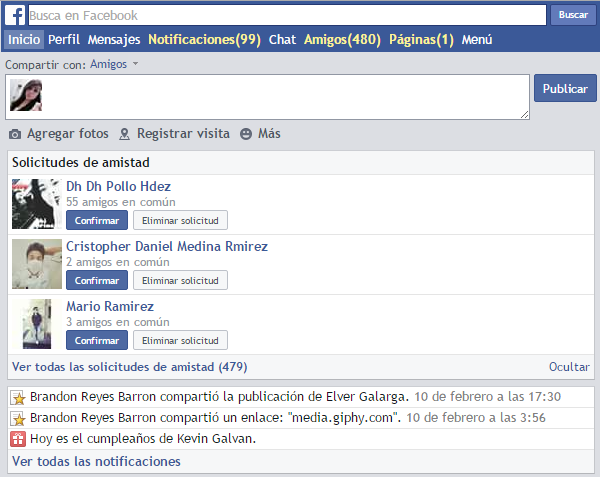
Task: Open Elver Galarga shared post notification
Action: [x=300, y=397]
